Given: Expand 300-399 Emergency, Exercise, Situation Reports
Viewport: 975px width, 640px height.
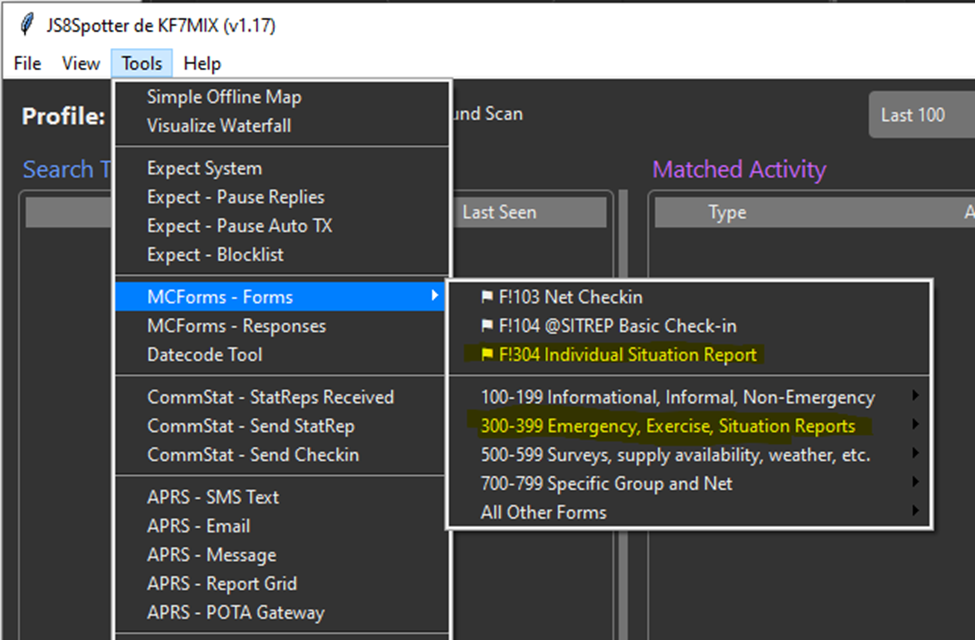Looking at the screenshot, I should 689,426.
